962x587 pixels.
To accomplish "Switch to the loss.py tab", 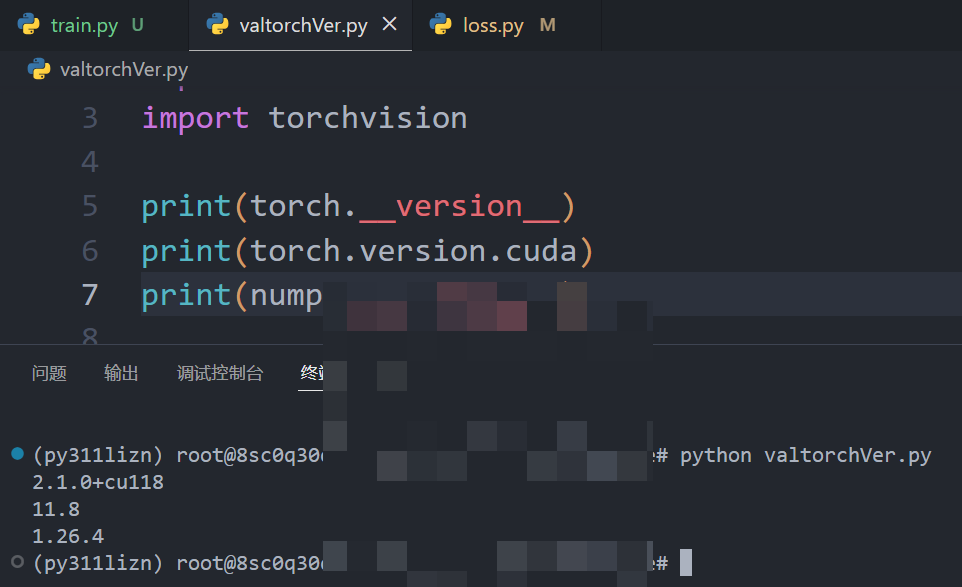I will [496, 24].
